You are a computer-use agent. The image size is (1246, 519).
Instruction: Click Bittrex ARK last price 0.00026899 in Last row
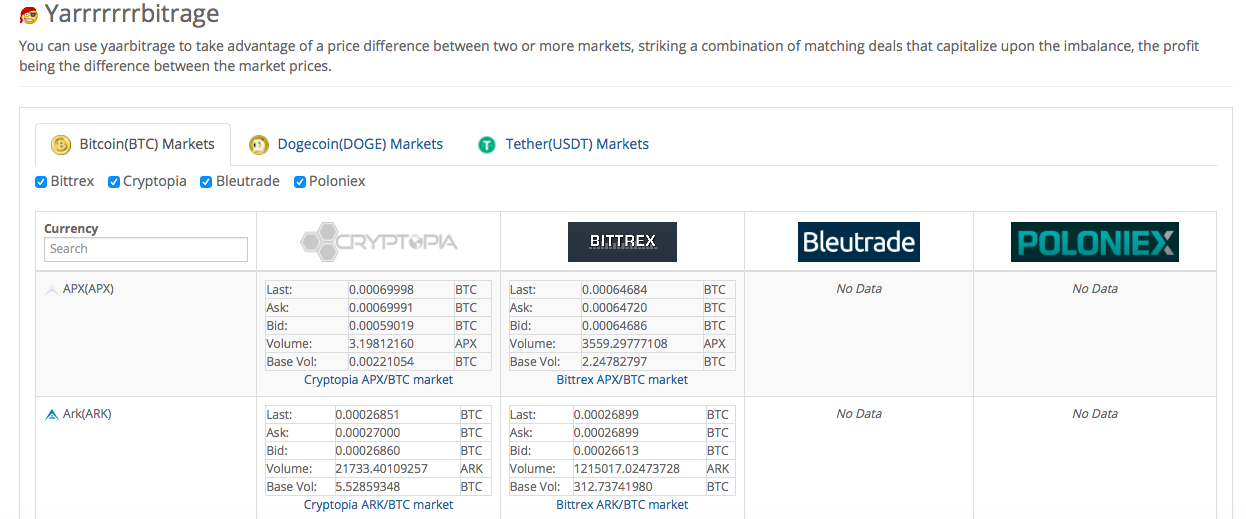click(x=606, y=415)
